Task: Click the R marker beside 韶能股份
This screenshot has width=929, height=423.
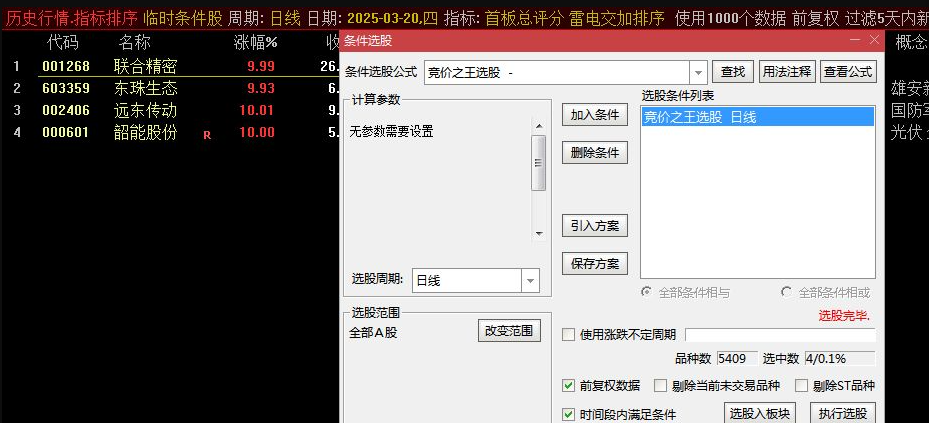Action: (207, 135)
